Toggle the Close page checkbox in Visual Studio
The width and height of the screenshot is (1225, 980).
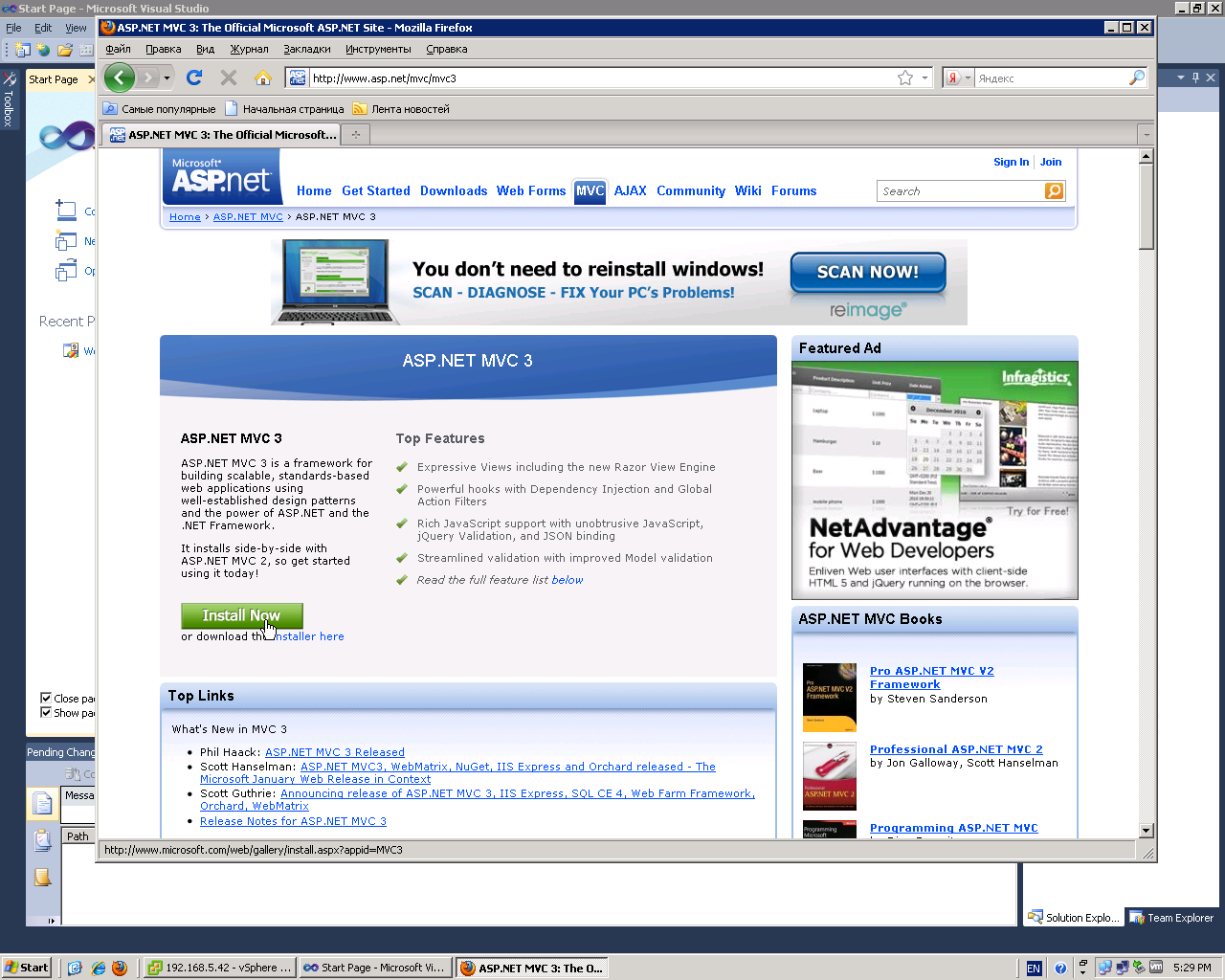coord(46,698)
